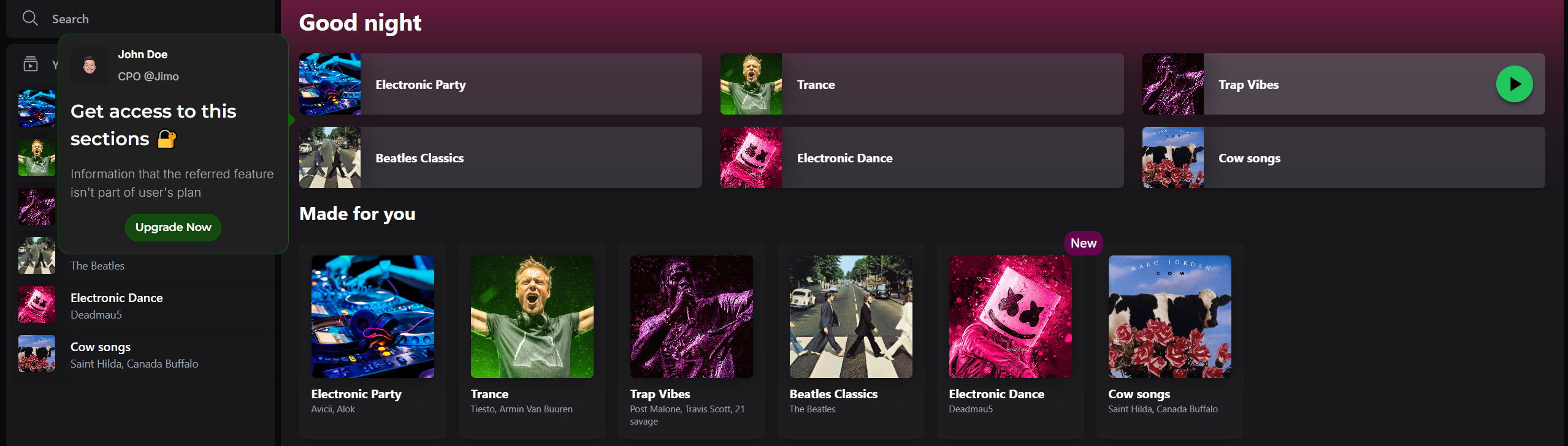Select Beatles Classics tile in top grid
Viewport: 1568px width, 446px height.
pos(500,157)
